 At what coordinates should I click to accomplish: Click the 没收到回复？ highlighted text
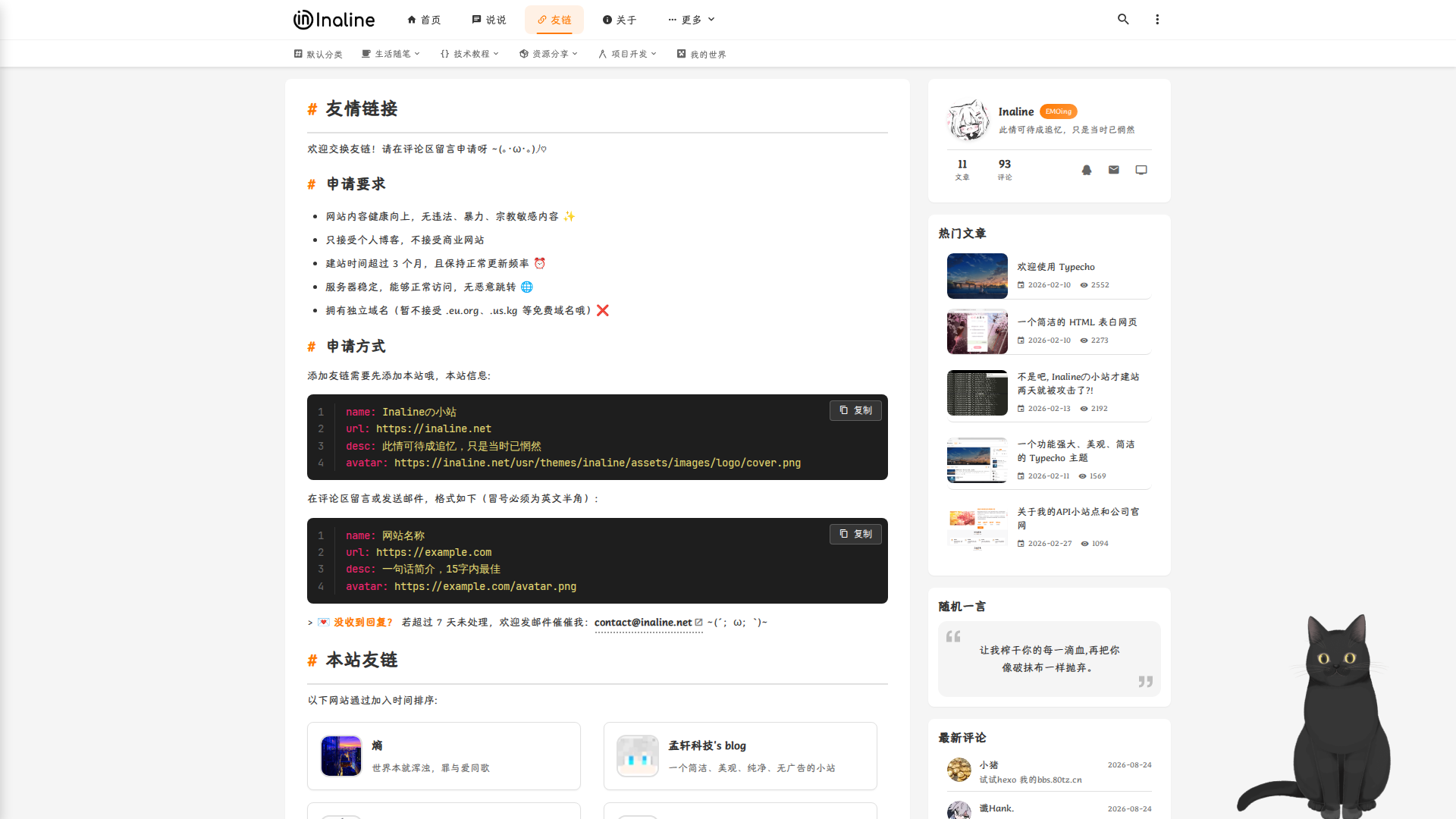coord(363,623)
